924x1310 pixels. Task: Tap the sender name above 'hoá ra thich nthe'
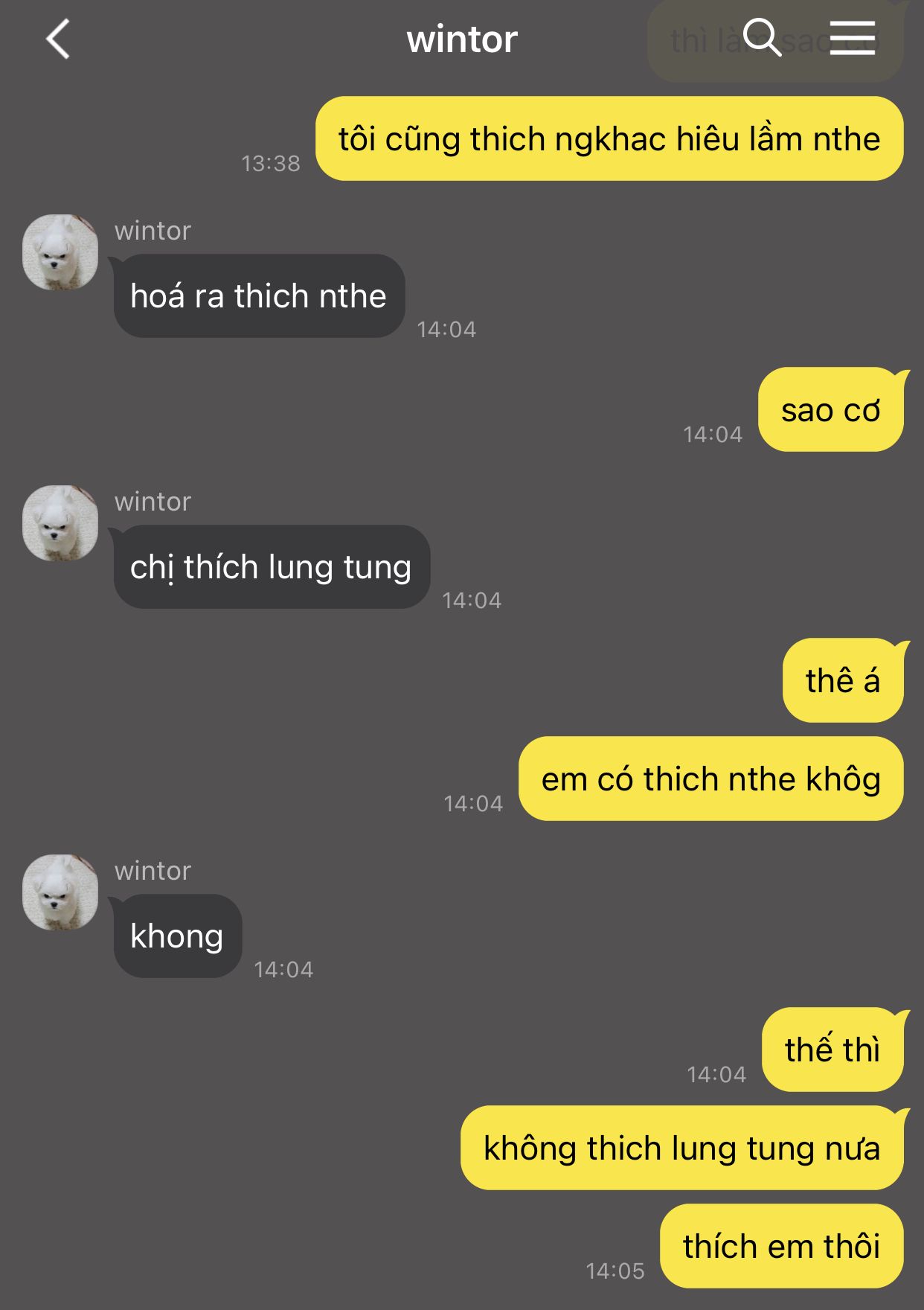coord(153,231)
